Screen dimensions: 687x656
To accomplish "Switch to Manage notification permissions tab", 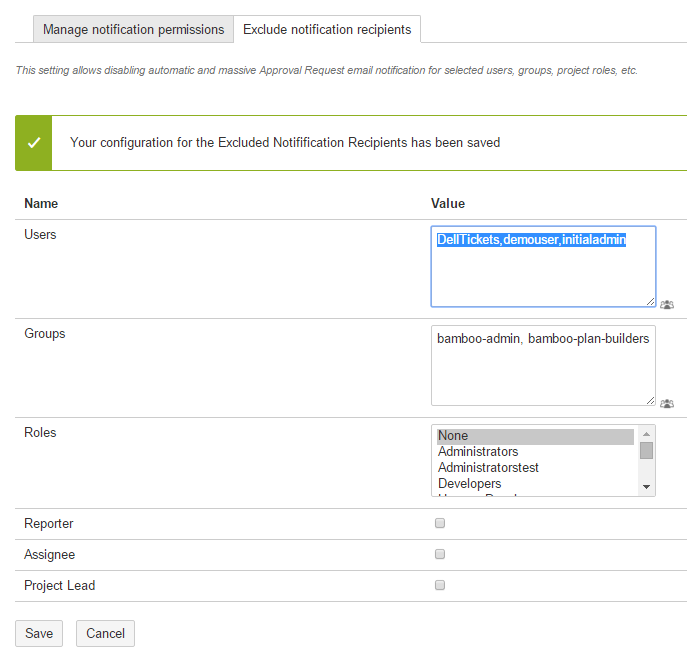I will 133,30.
